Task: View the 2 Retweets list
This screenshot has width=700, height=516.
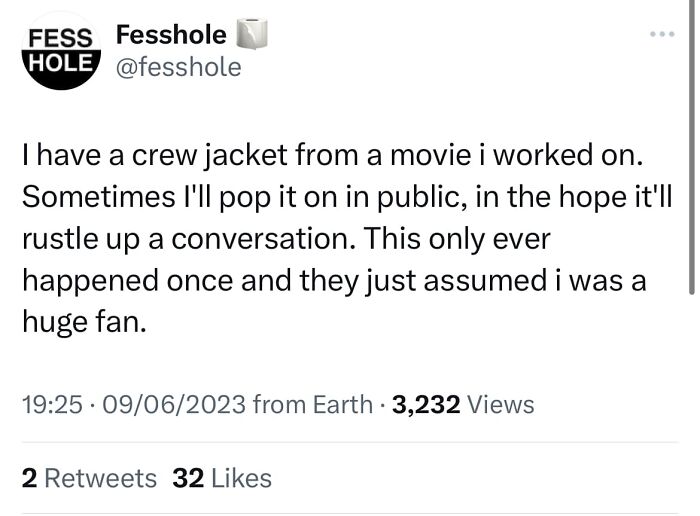Action: coord(89,478)
